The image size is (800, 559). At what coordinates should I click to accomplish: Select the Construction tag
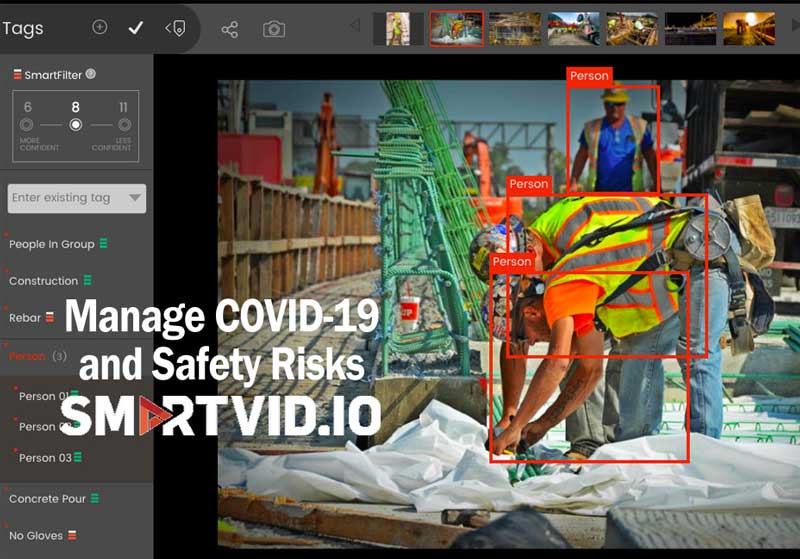tap(43, 281)
